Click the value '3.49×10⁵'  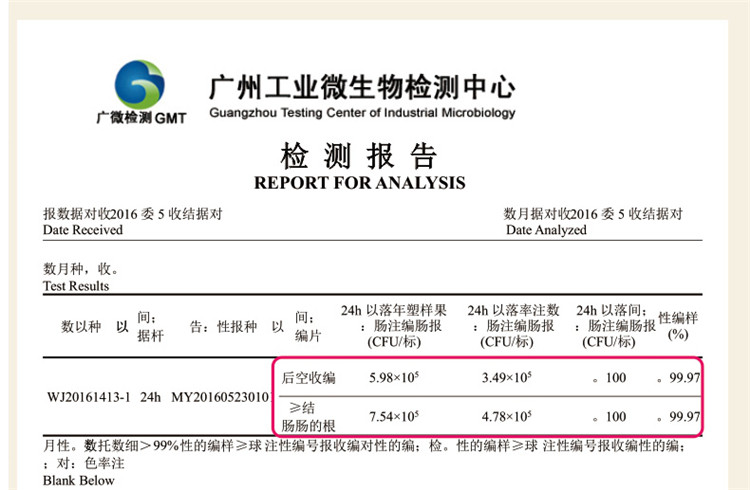point(507,378)
